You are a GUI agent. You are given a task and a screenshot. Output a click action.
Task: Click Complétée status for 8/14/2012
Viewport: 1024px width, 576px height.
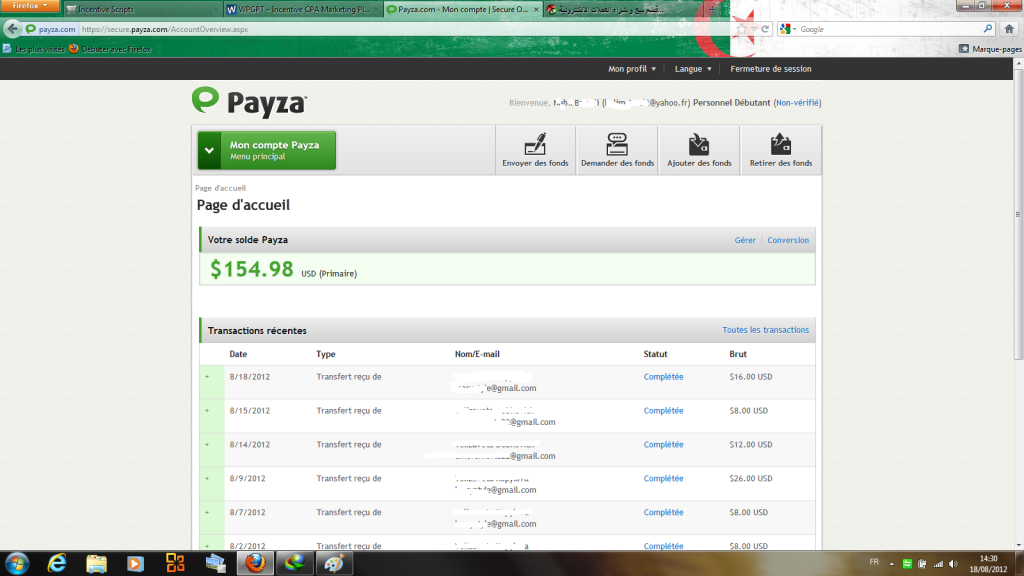pos(664,445)
